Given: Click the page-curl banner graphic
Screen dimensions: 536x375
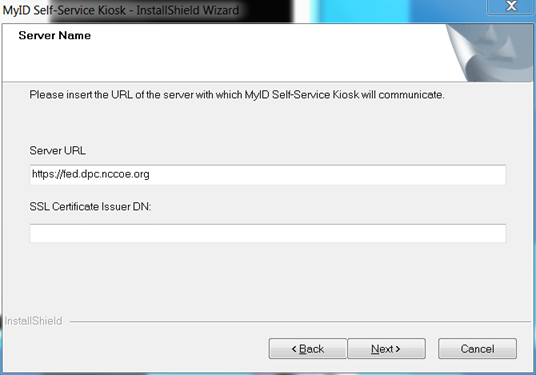Looking at the screenshot, I should [490, 53].
